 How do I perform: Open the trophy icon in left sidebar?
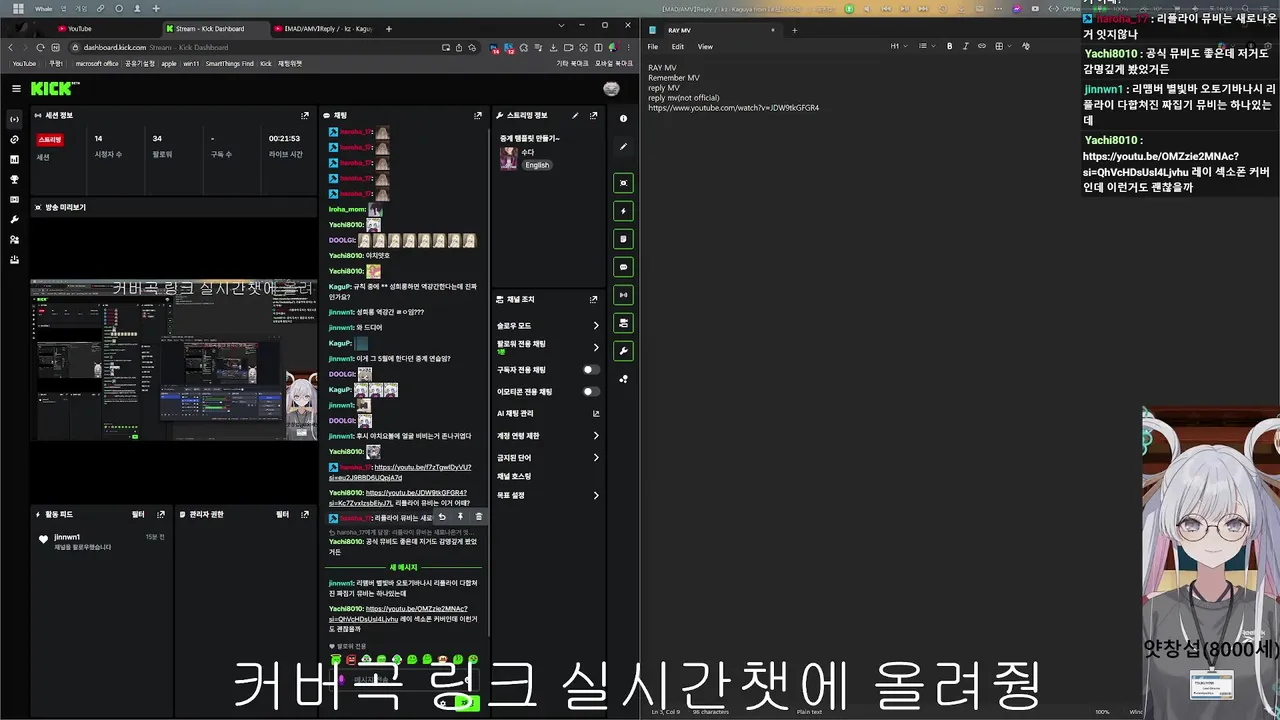coord(14,179)
